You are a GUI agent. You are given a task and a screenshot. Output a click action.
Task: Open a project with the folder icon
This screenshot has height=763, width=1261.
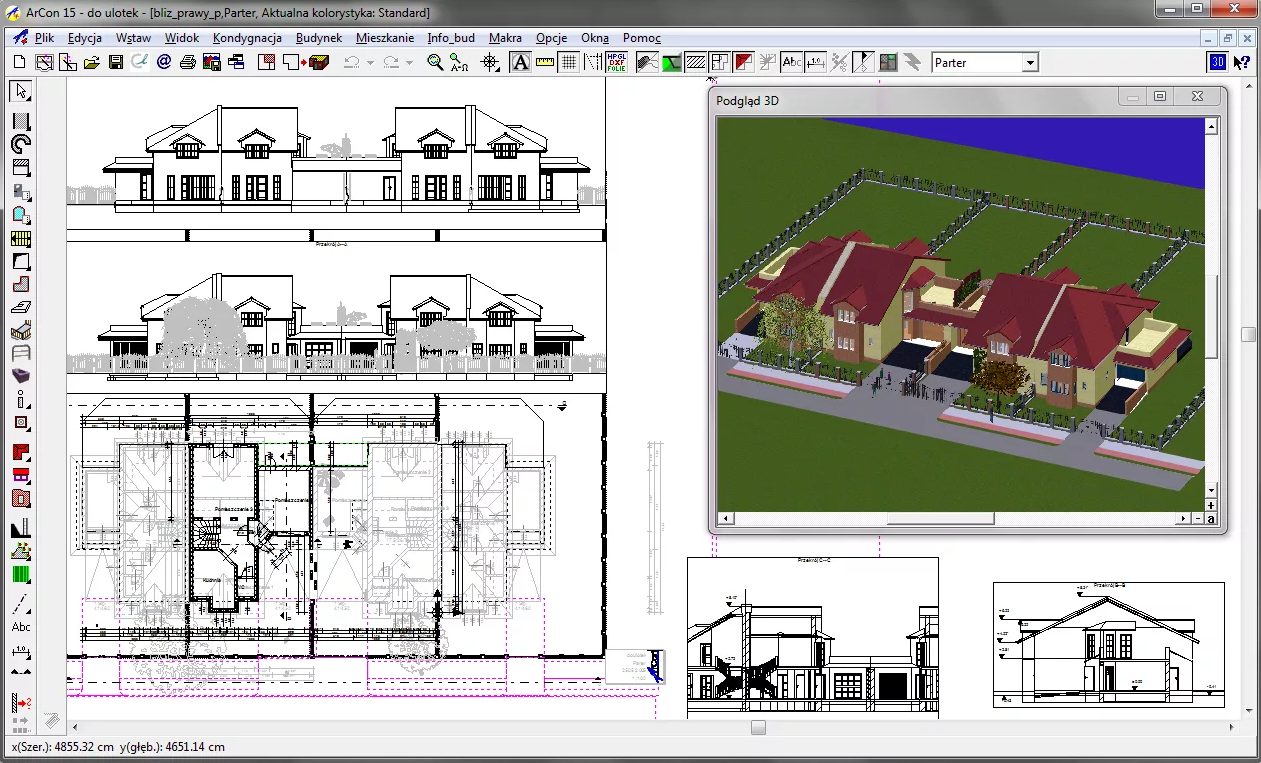click(x=92, y=62)
